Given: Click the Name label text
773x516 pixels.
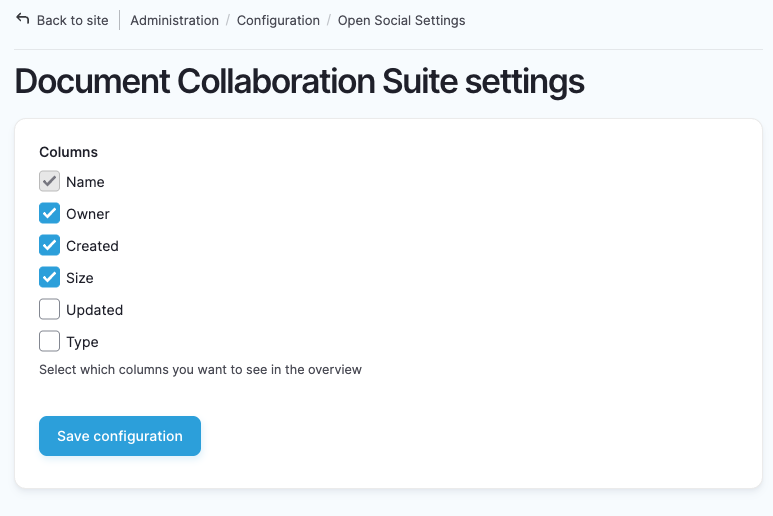Looking at the screenshot, I should (85, 182).
